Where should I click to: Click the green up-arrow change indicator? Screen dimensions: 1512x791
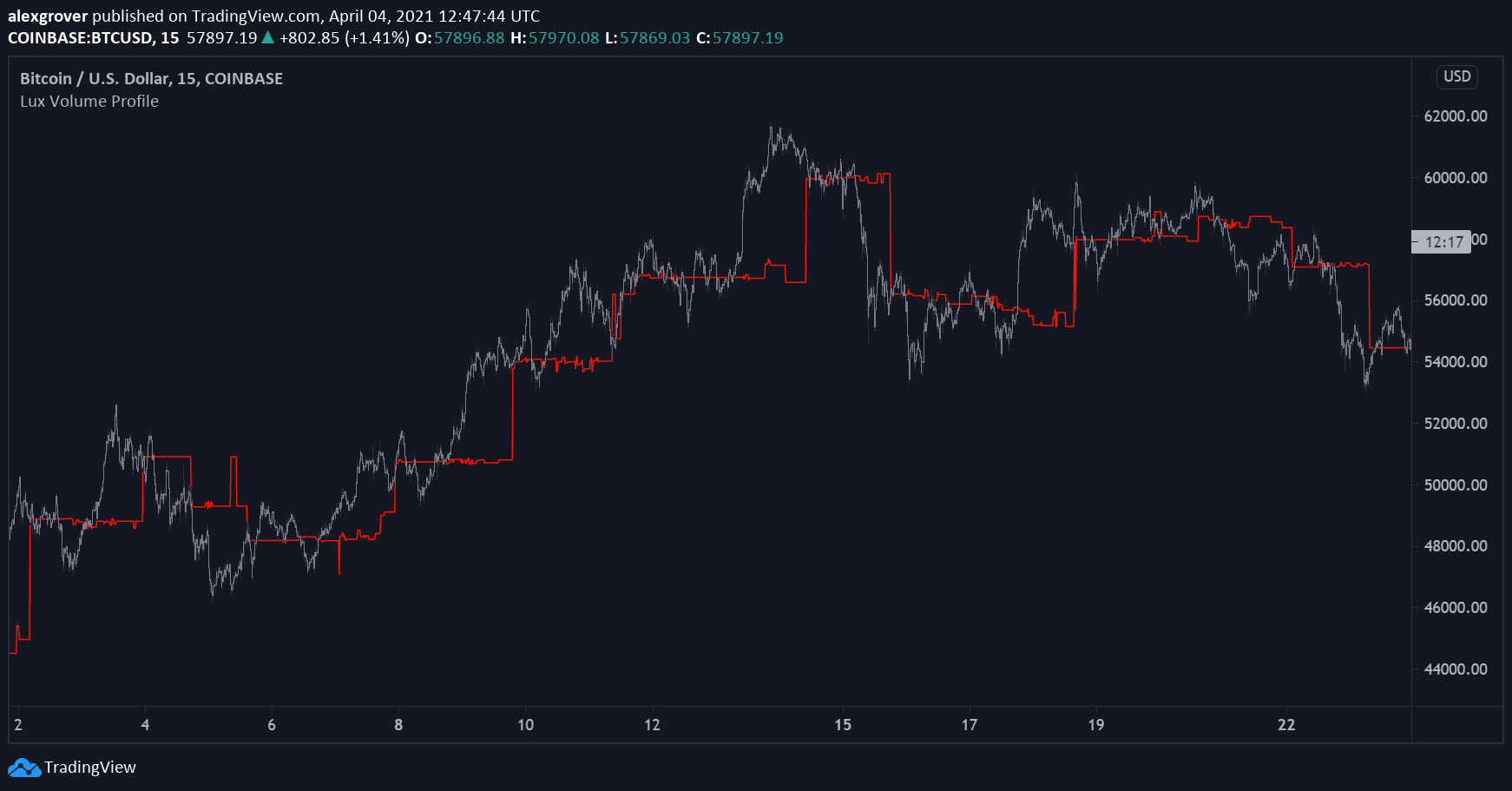pos(268,37)
